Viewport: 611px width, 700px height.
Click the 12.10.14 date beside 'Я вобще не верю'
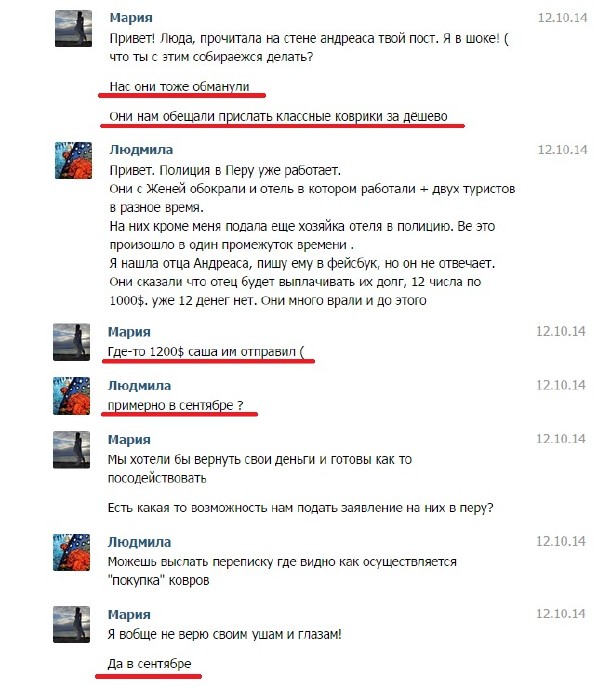click(x=561, y=614)
